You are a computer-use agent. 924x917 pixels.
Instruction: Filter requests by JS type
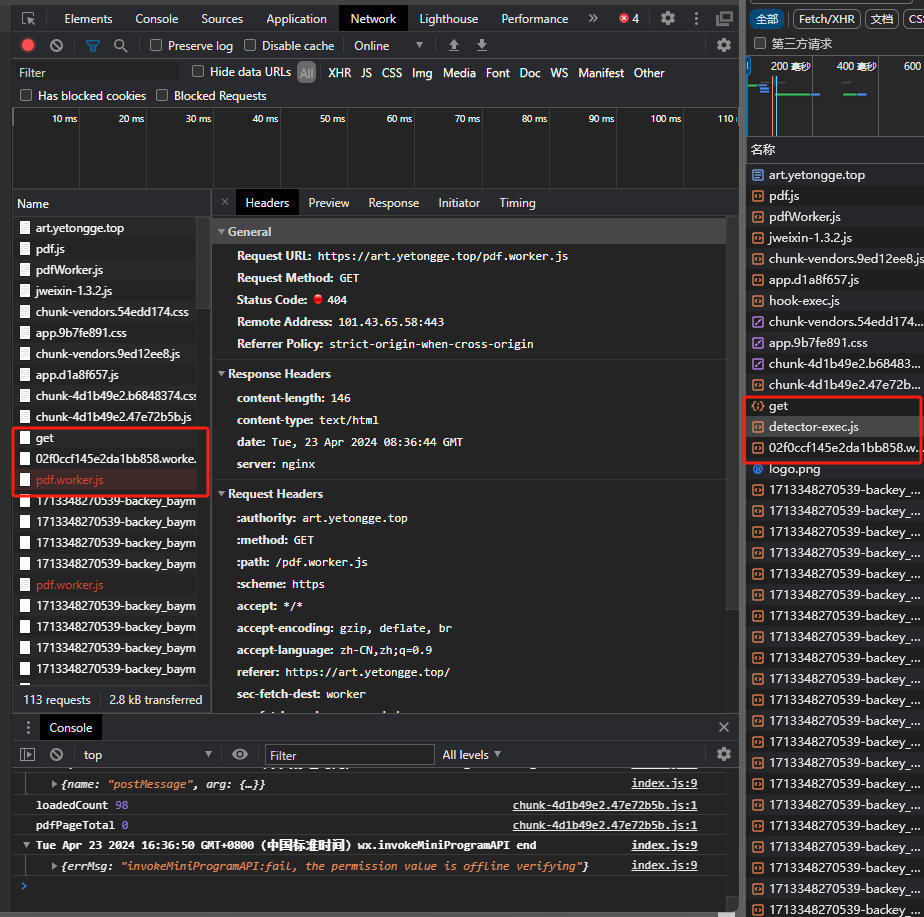pos(367,72)
